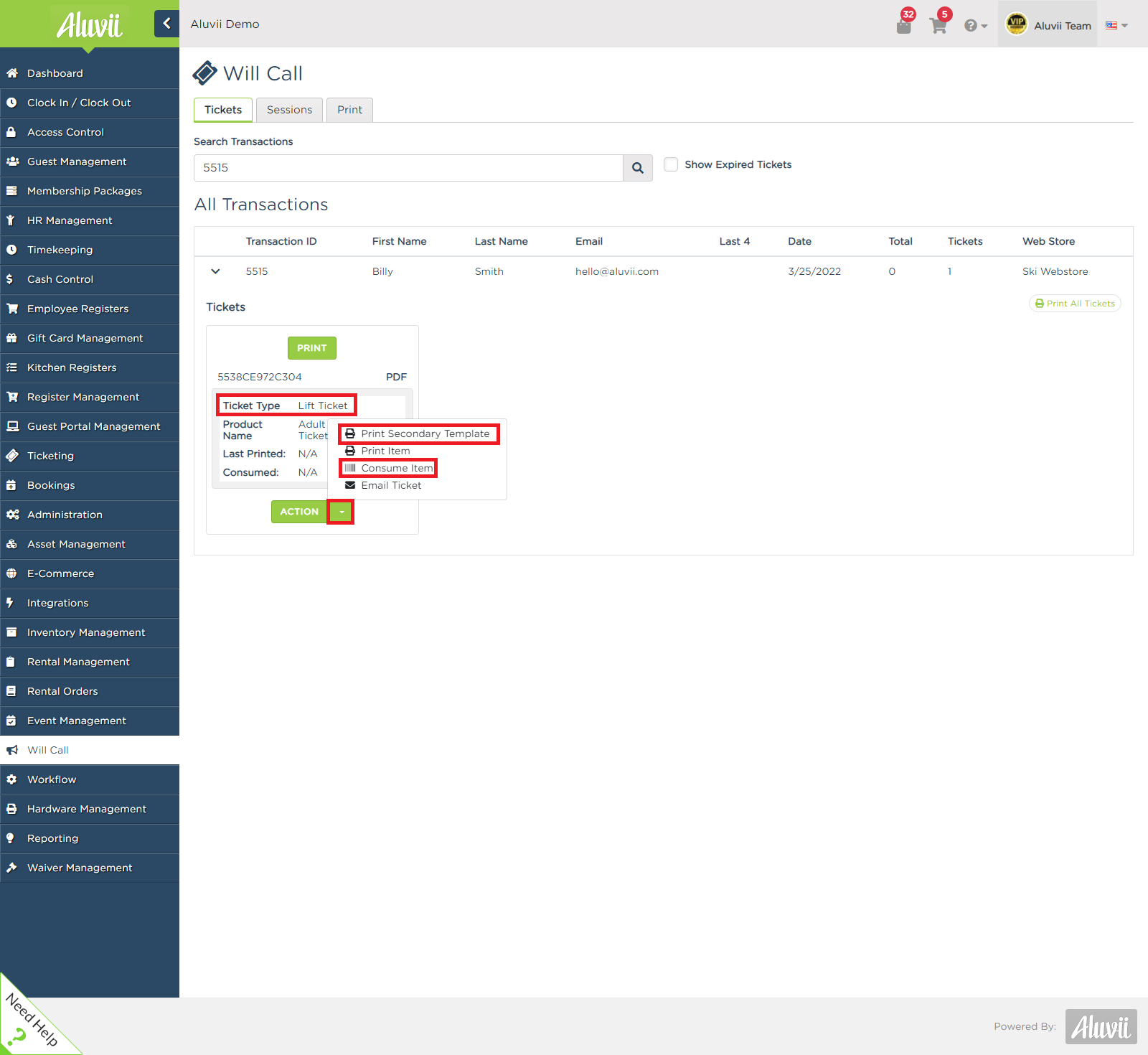Open Inventory Management in the sidebar
This screenshot has width=1148, height=1055.
pyautogui.click(x=90, y=632)
